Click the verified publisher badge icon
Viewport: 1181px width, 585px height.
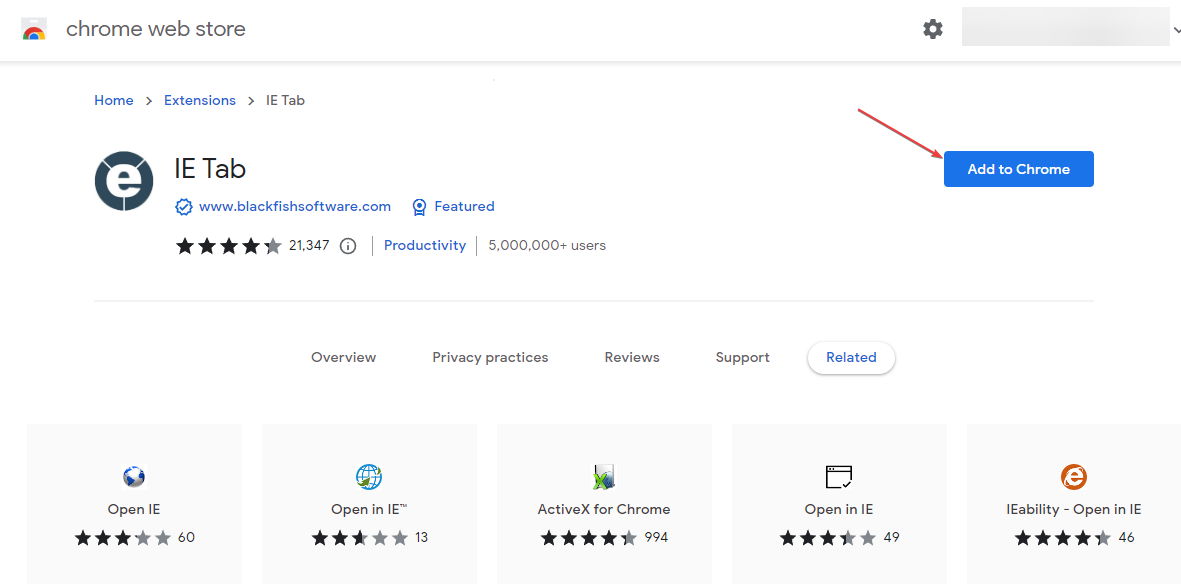(183, 207)
